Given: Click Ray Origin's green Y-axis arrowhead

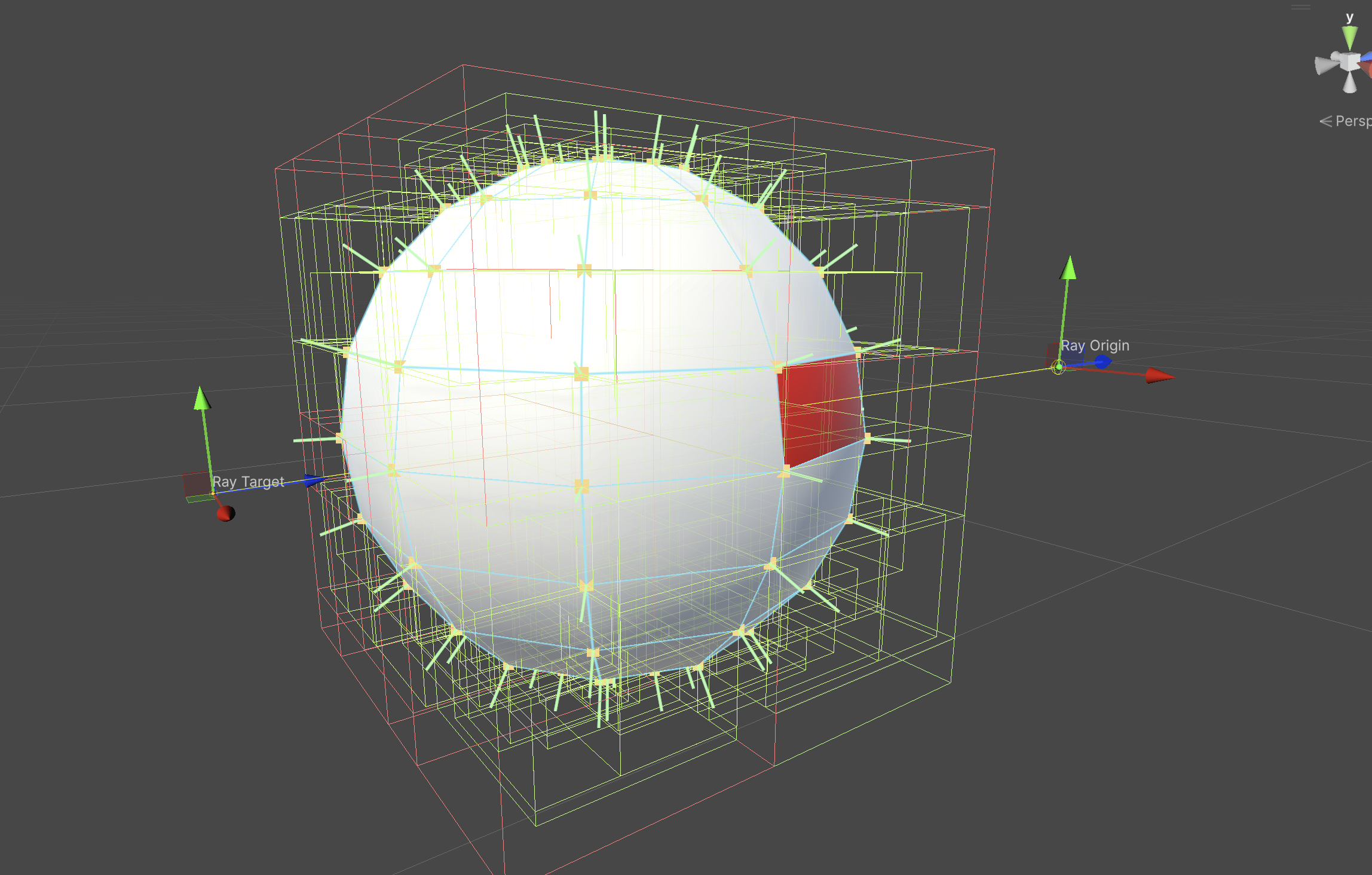Looking at the screenshot, I should point(1068,268).
